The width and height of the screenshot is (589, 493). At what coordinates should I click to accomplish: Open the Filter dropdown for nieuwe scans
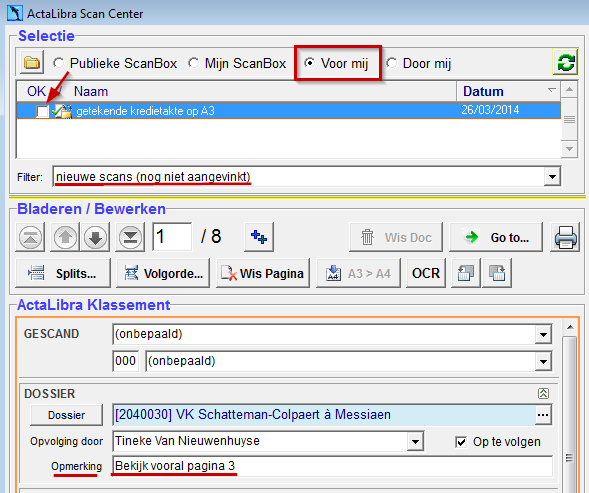click(x=552, y=176)
